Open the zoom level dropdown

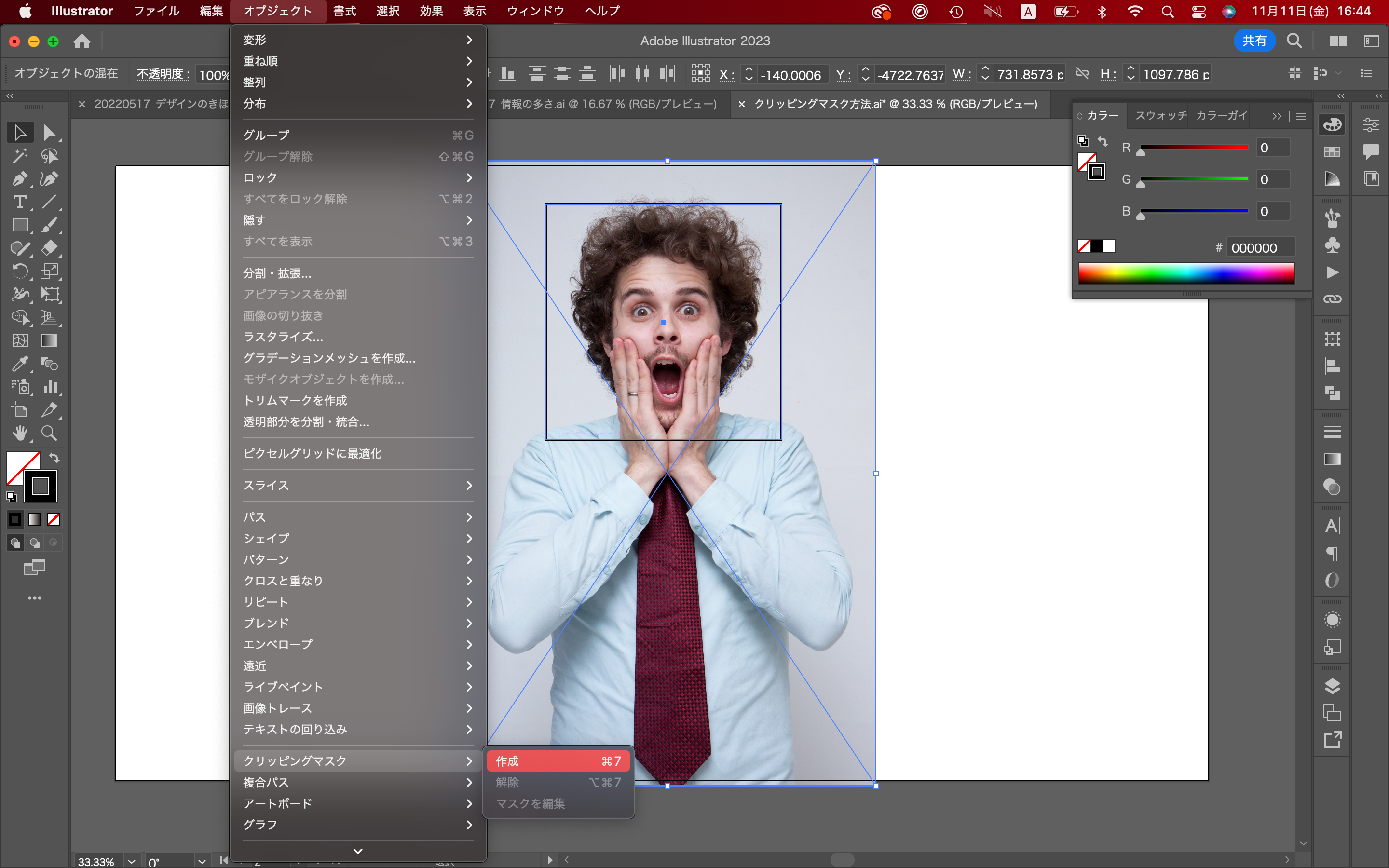[x=132, y=861]
